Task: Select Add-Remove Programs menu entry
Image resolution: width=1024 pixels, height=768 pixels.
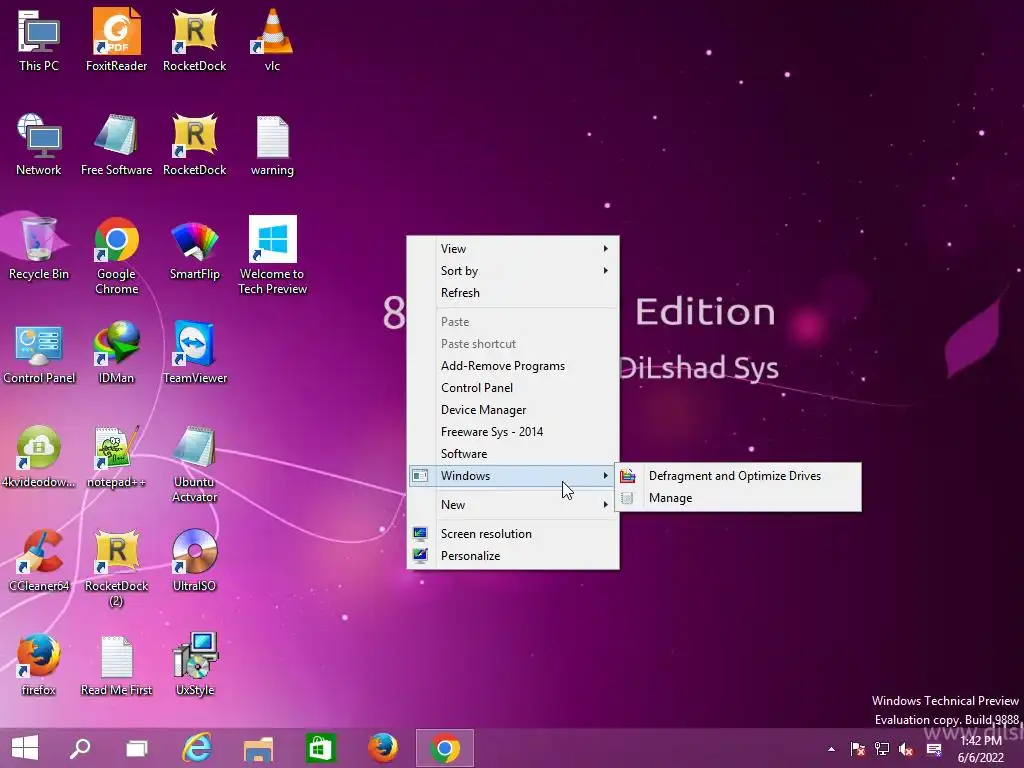Action: pyautogui.click(x=513, y=366)
